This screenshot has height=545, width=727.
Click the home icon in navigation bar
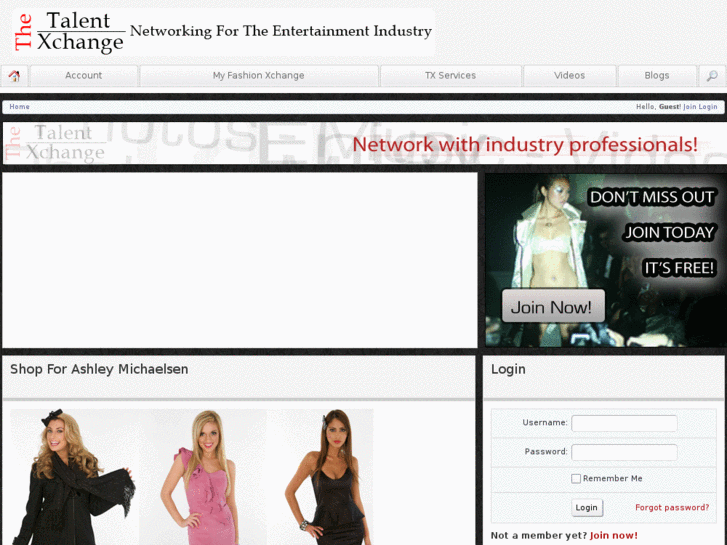(x=14, y=76)
